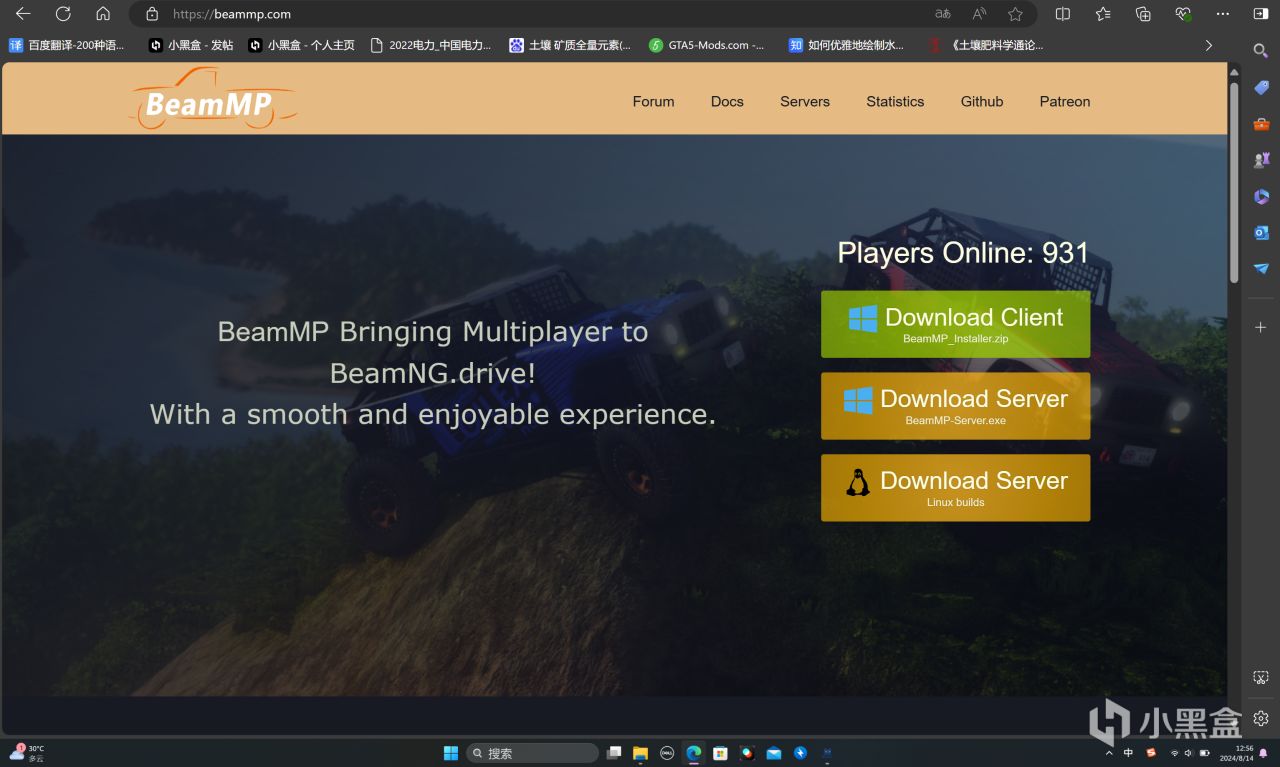Open File Explorer from taskbar
This screenshot has height=767, width=1280.
tap(640, 753)
